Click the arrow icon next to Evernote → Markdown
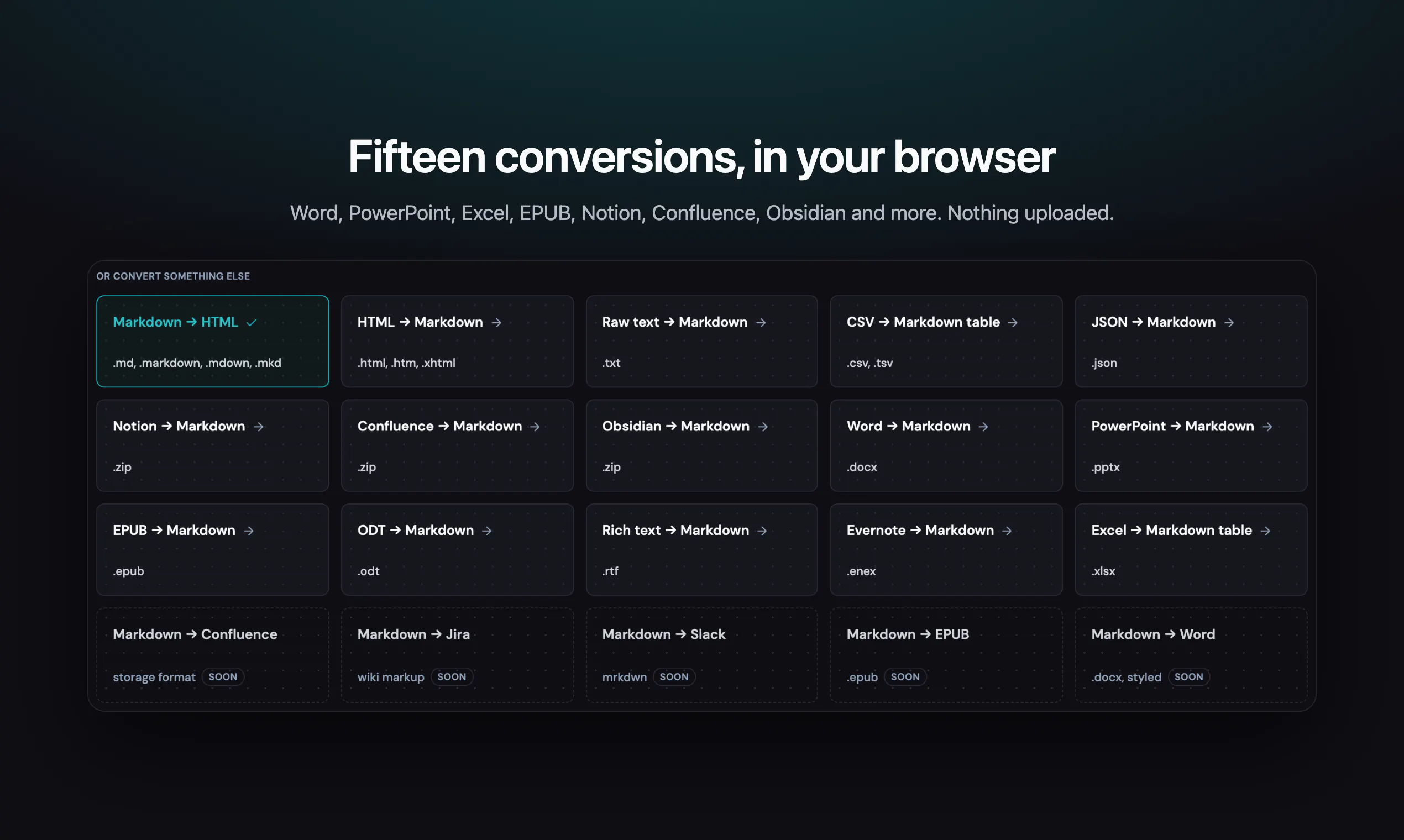Viewport: 1404px width, 840px height. pos(1007,531)
